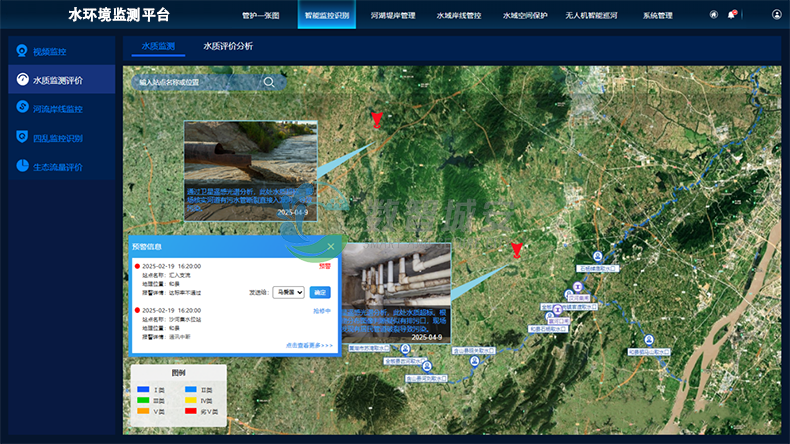790x444 pixels.
Task: Expand the 发送给 recipient dropdown
Action: click(x=288, y=293)
